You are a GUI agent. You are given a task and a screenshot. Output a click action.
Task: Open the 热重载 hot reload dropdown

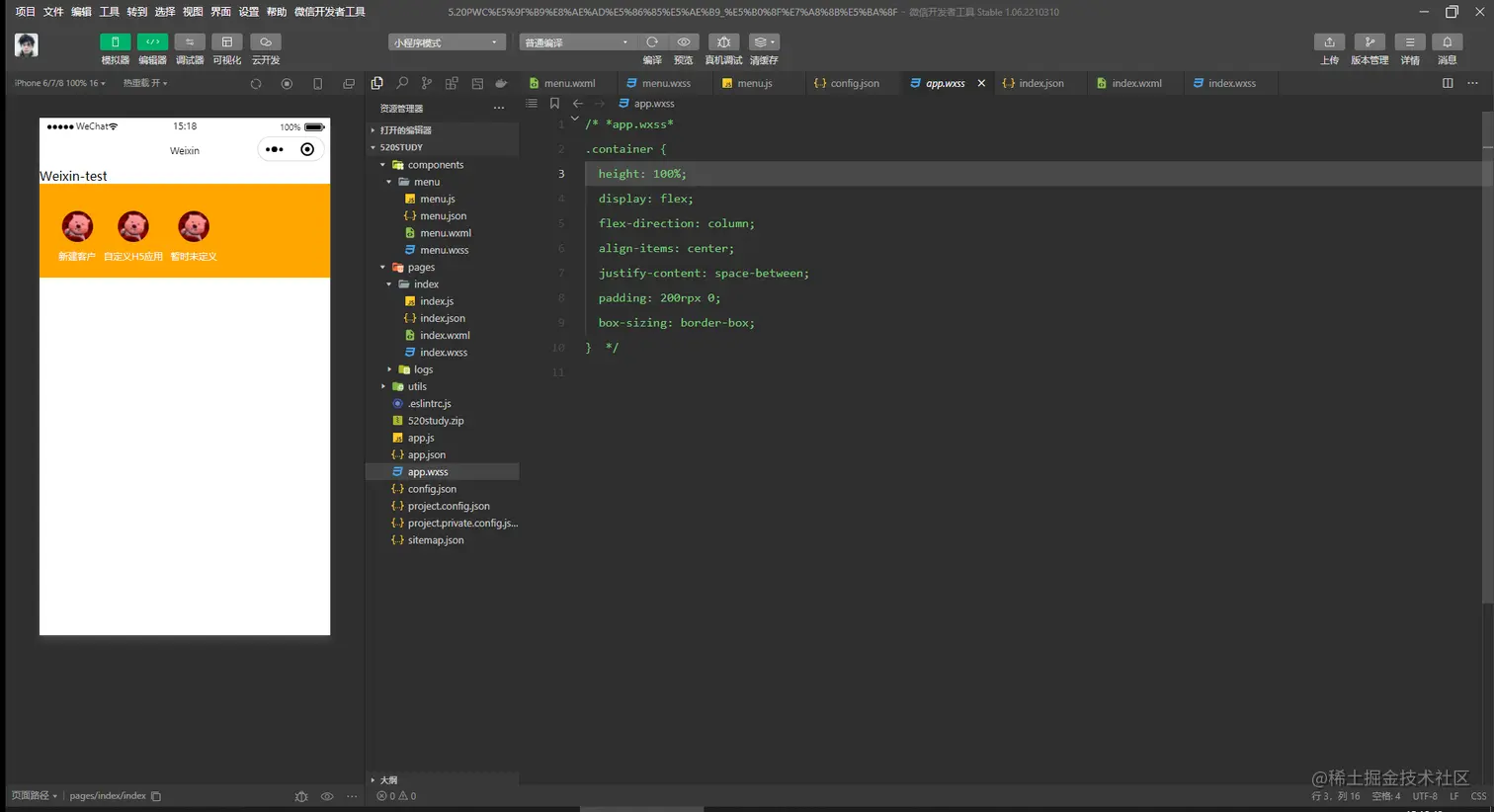tap(145, 83)
